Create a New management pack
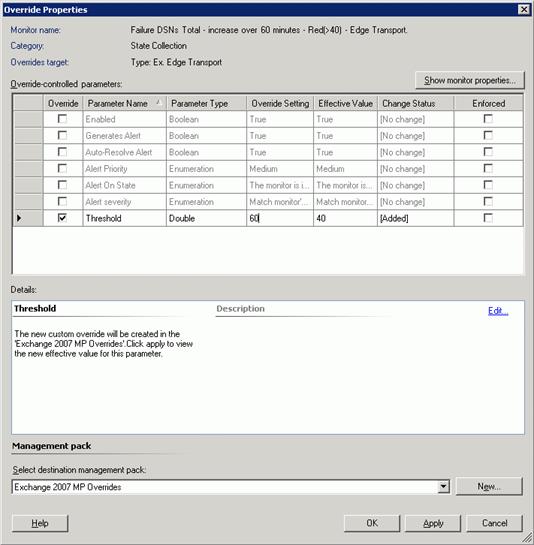 tap(489, 486)
